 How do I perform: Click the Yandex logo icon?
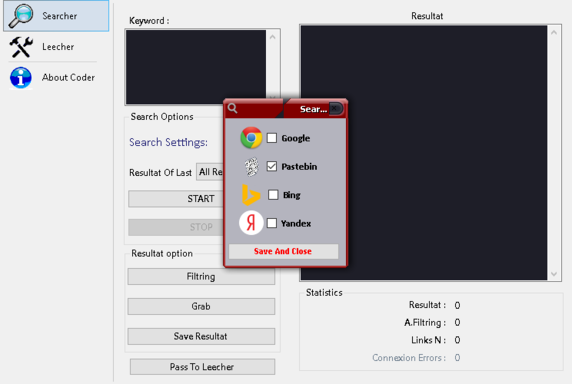251,223
